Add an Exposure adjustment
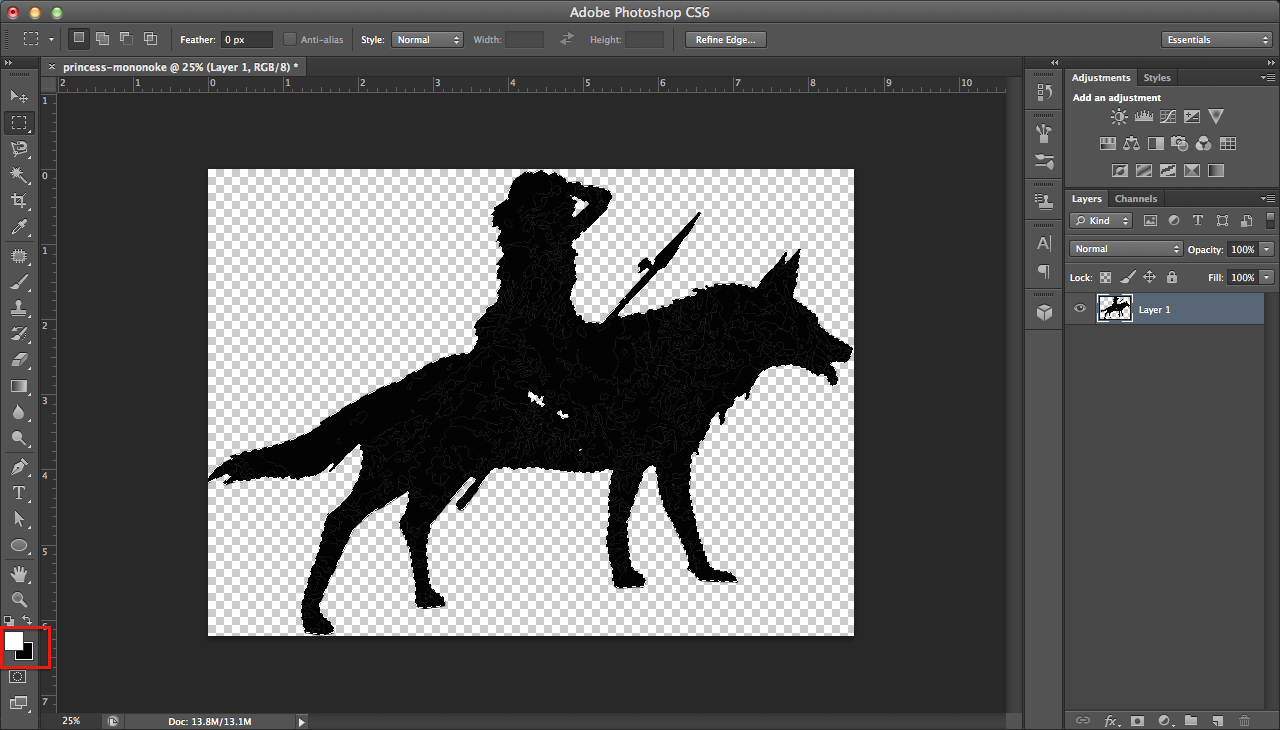1280x730 pixels. [1191, 117]
